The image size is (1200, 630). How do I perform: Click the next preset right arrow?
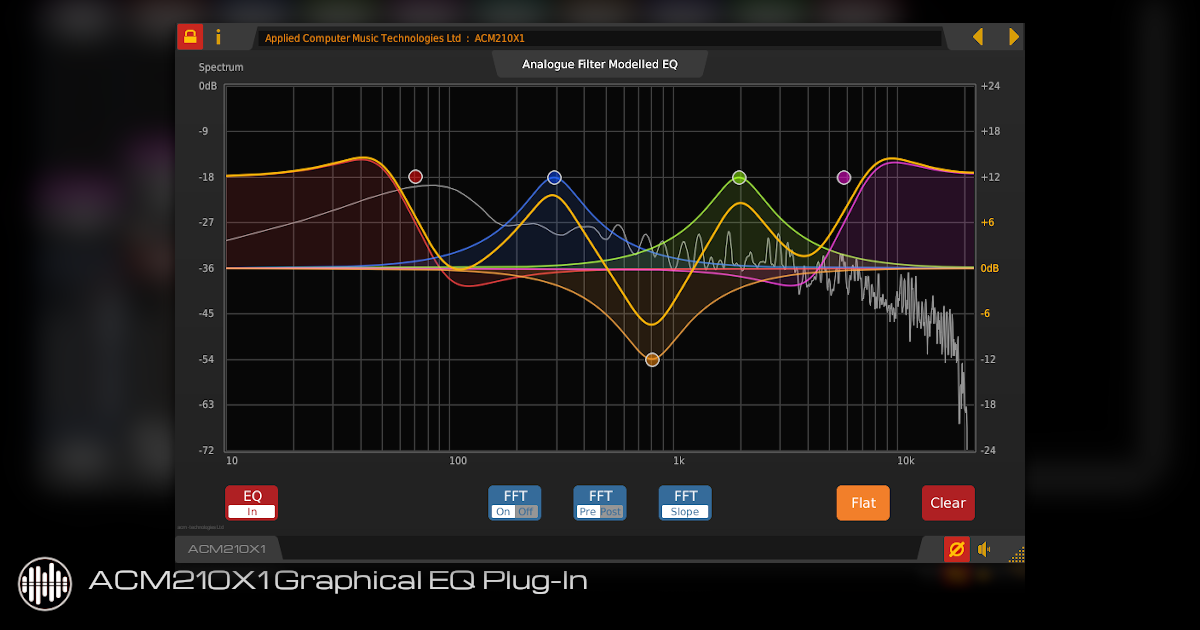(x=1013, y=37)
